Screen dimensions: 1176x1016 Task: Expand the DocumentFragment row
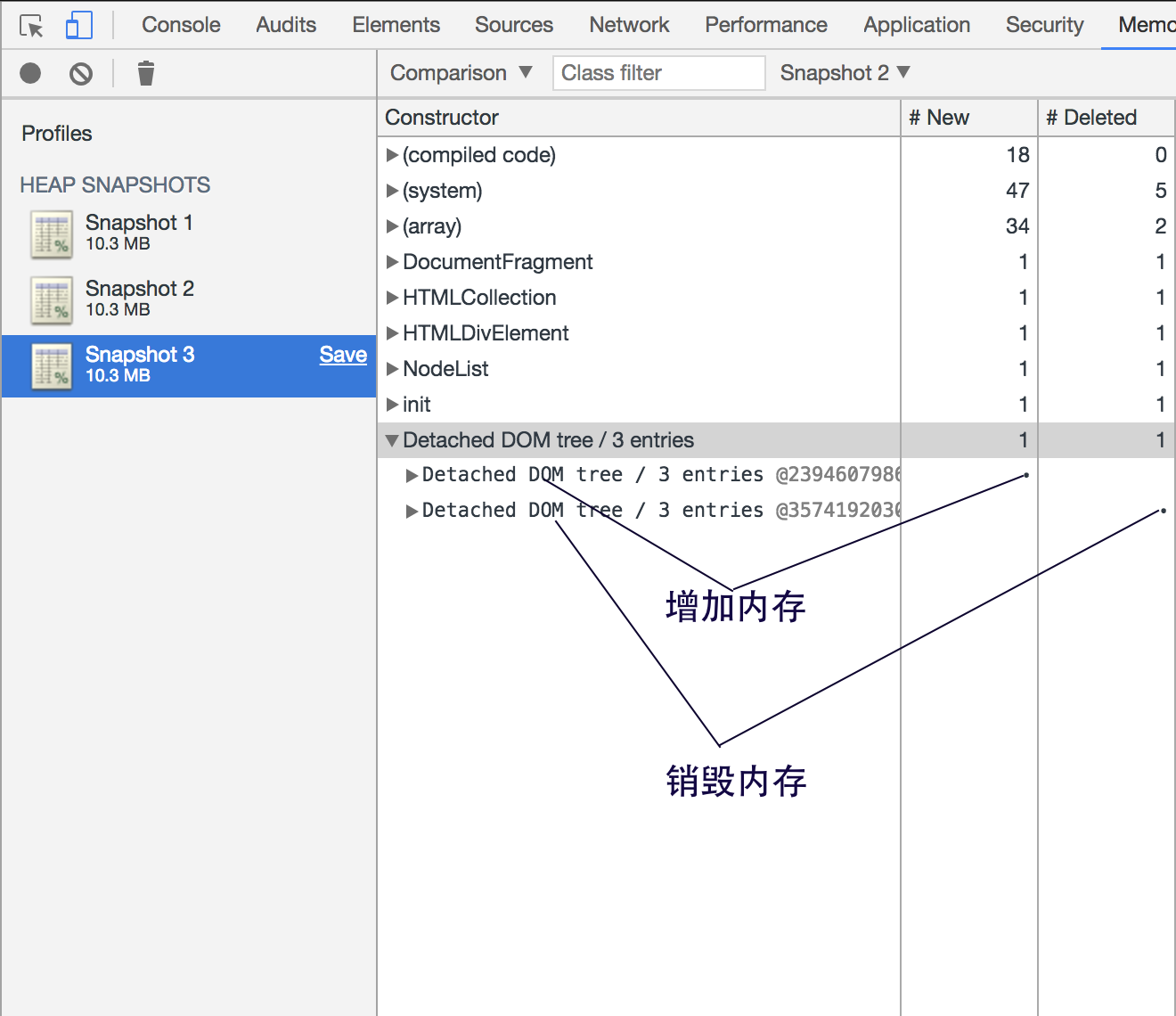click(x=392, y=262)
